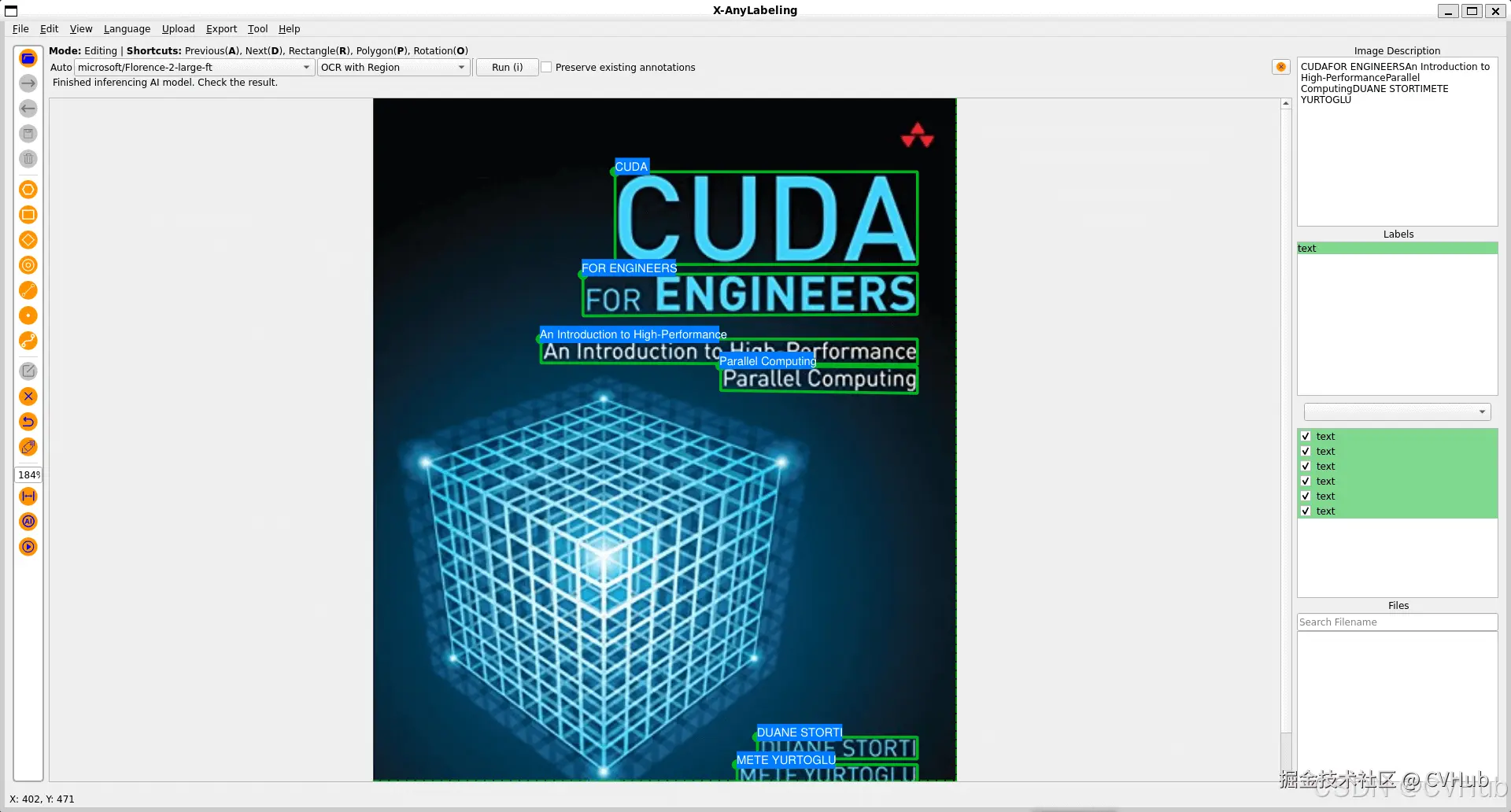Screen dimensions: 1511x812
Task: Open file using the folder icon
Action: (x=28, y=58)
